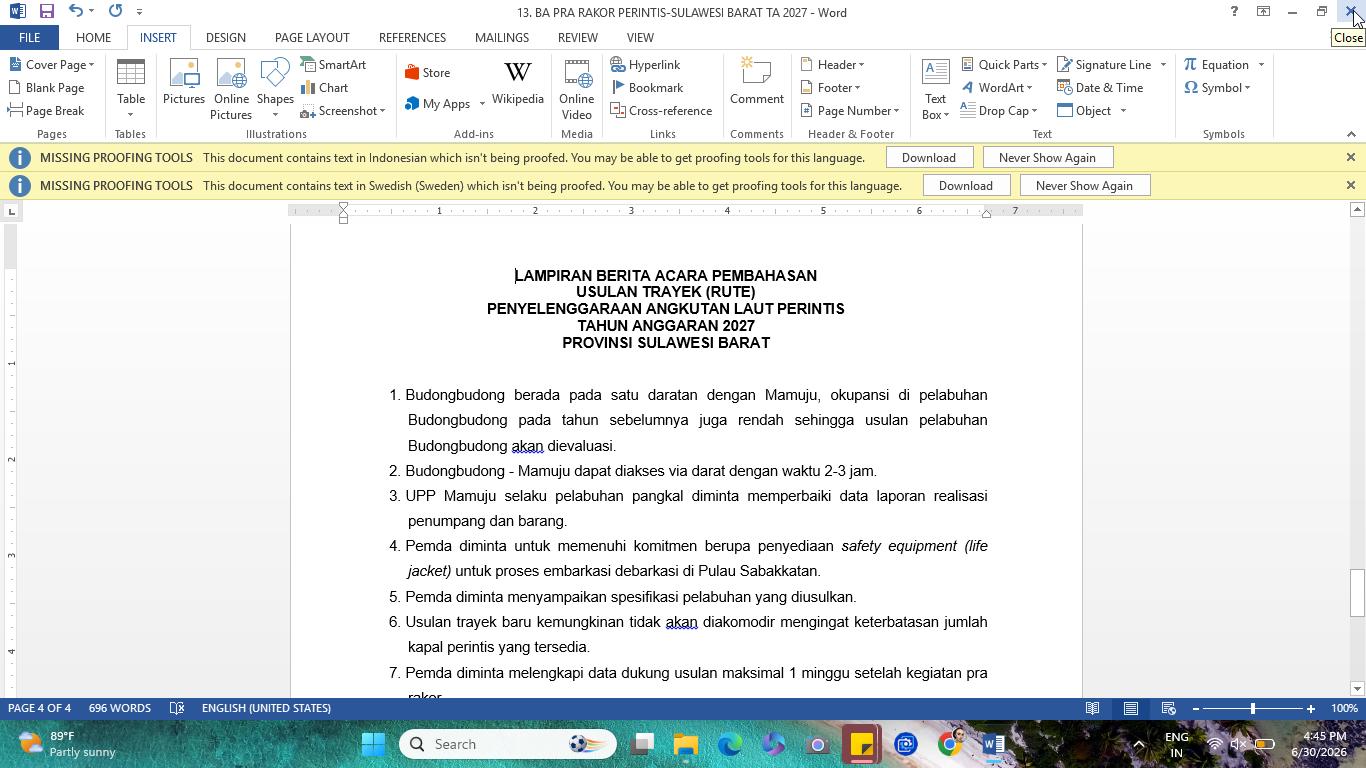Image resolution: width=1366 pixels, height=768 pixels.
Task: Open the Footer dropdown
Action: pyautogui.click(x=831, y=87)
